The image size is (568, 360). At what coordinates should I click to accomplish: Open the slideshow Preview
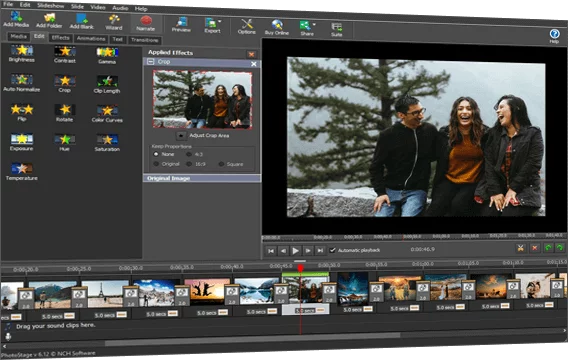pos(181,25)
